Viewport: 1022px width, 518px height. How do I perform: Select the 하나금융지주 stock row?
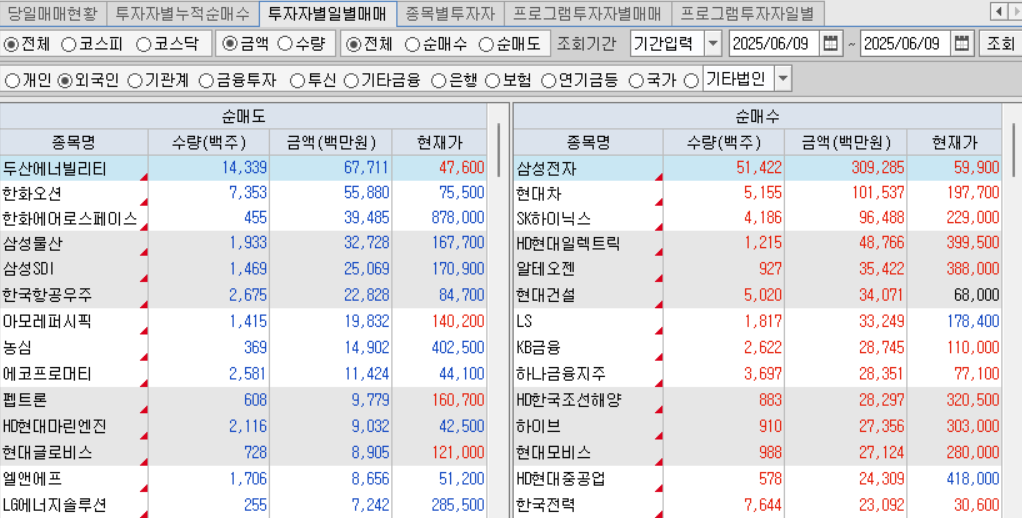758,374
